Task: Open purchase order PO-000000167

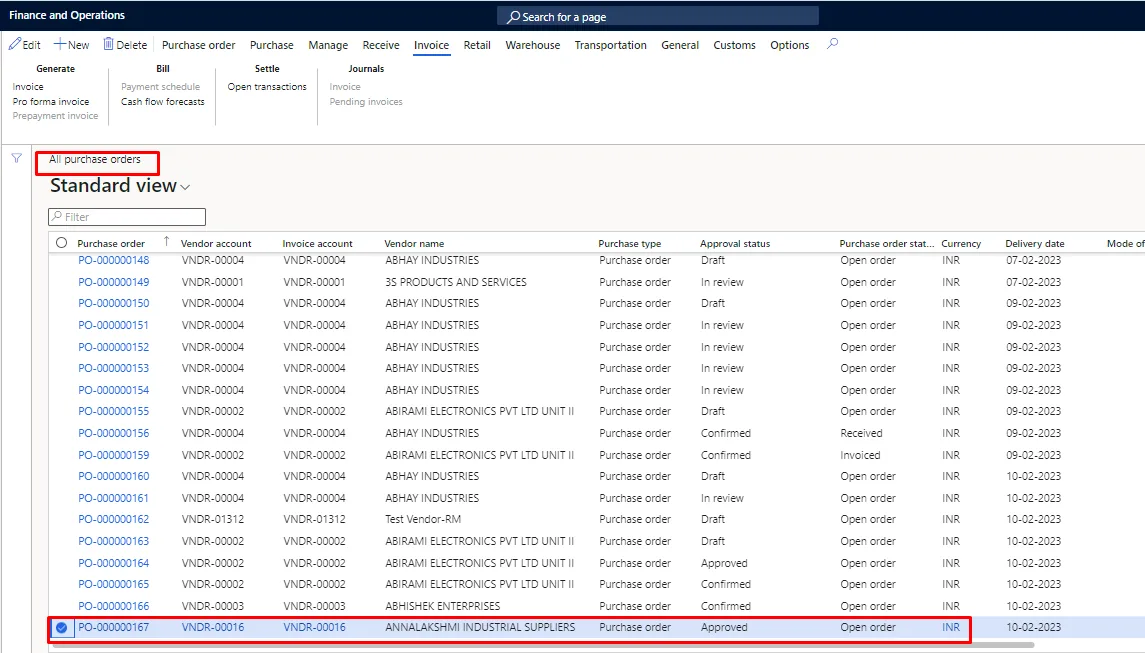Action: 114,627
